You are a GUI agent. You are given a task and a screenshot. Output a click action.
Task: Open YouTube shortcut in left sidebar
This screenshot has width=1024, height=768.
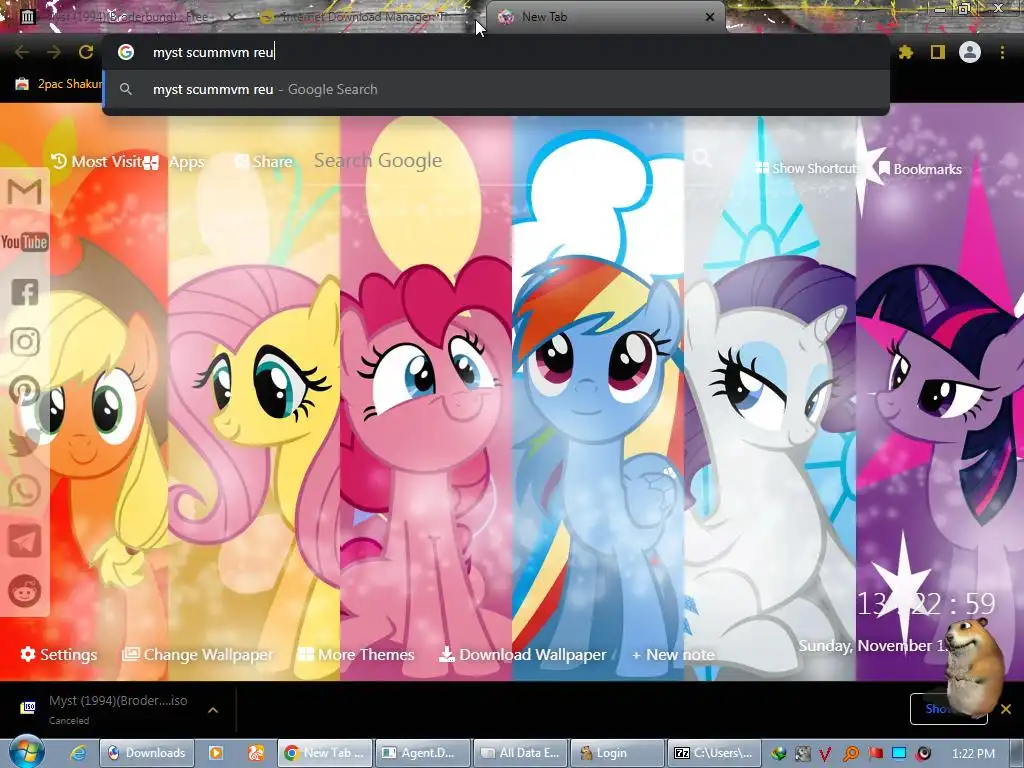pyautogui.click(x=25, y=242)
